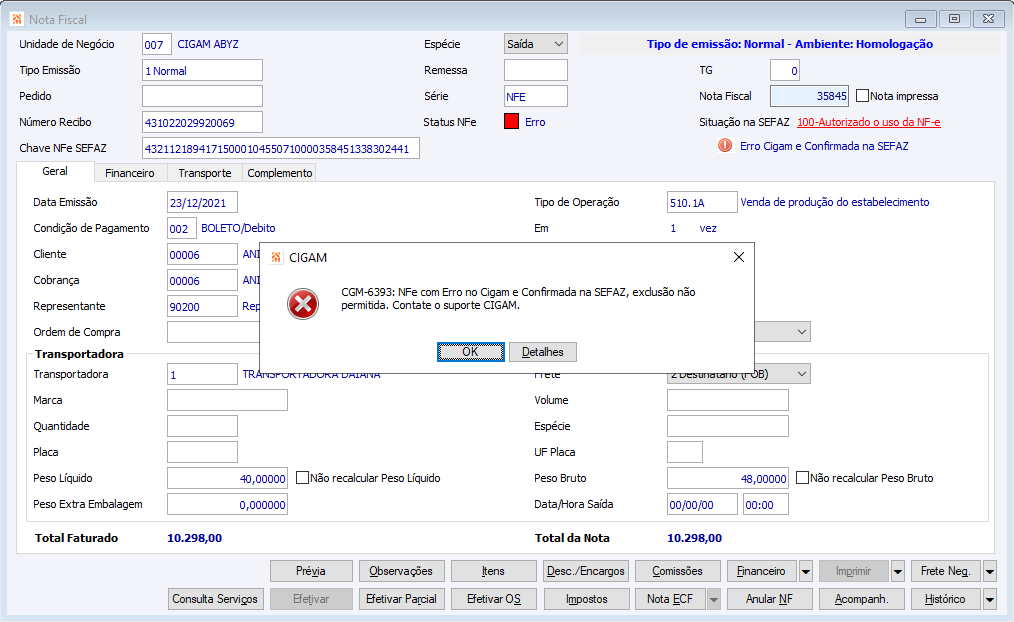Confirm the error dialog with OK
Viewport: 1014px width, 622px height.
point(470,352)
